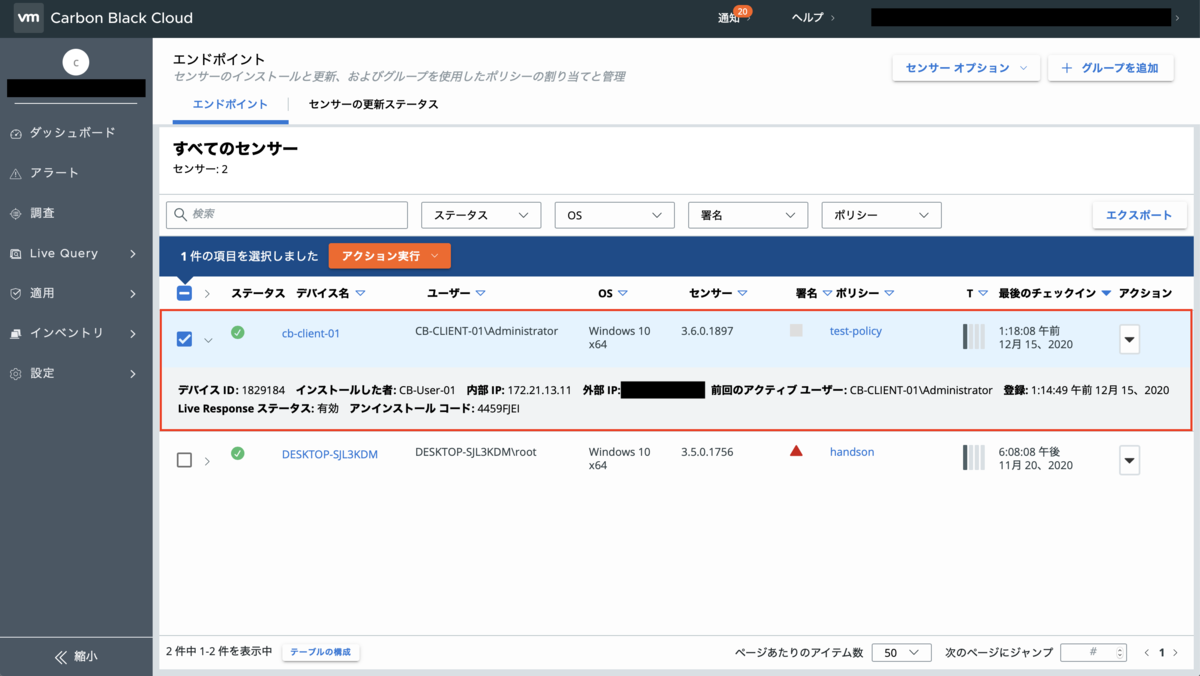Open the 署名 filter dropdown
The width and height of the screenshot is (1200, 676).
[x=748, y=215]
